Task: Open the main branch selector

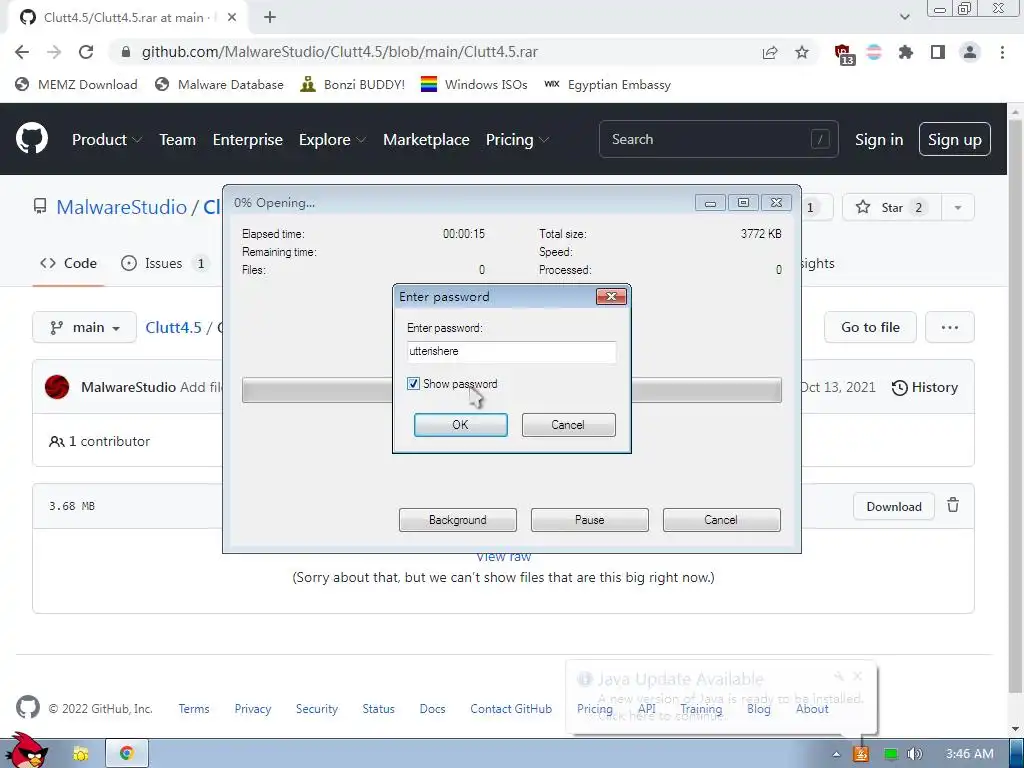Action: pos(85,327)
